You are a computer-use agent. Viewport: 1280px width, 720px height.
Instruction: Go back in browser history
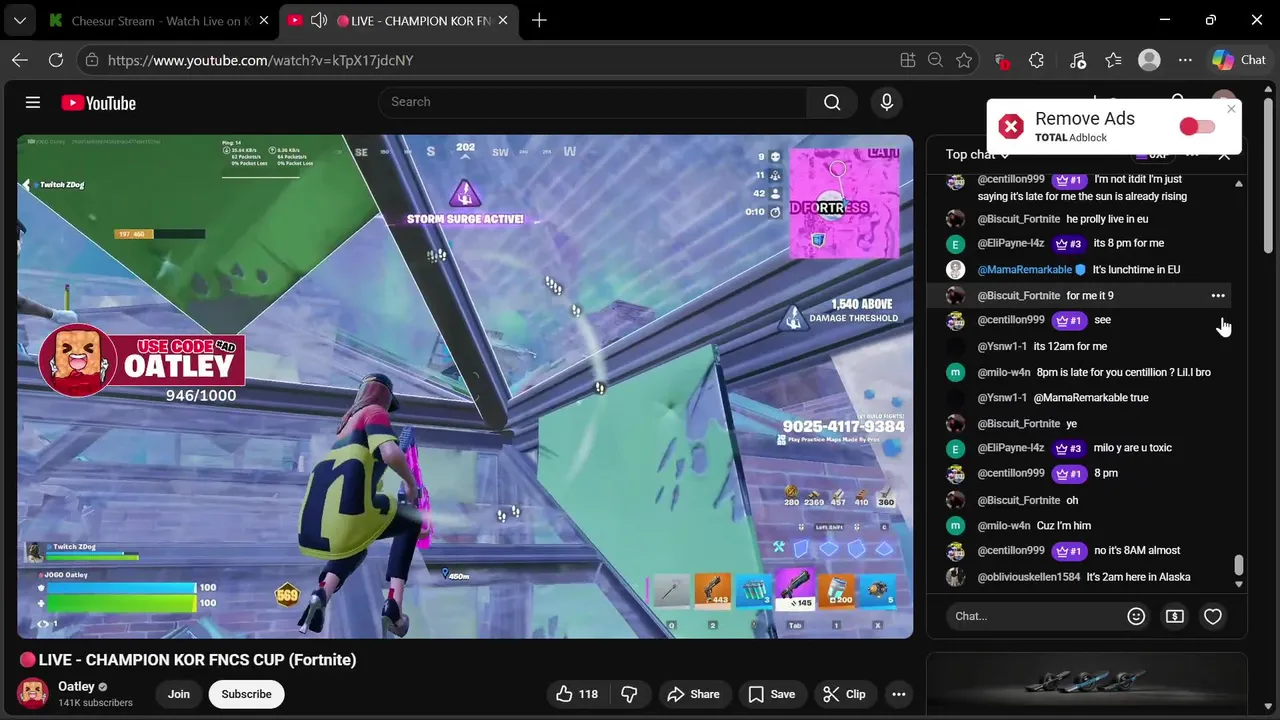point(20,60)
